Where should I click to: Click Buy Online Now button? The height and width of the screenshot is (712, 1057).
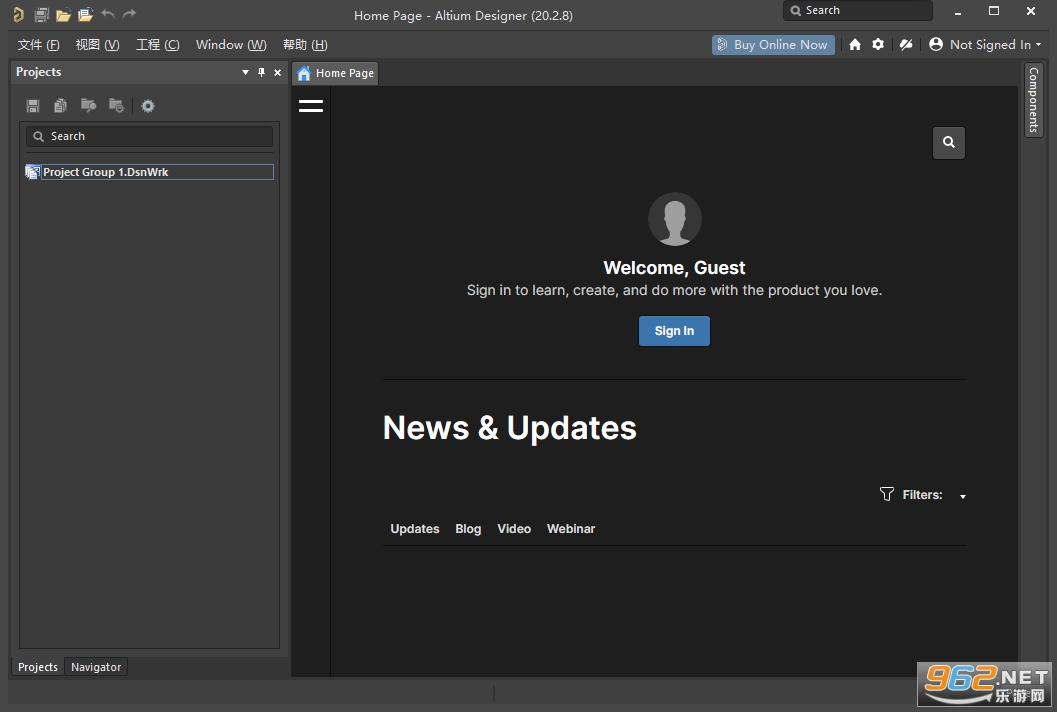[773, 44]
